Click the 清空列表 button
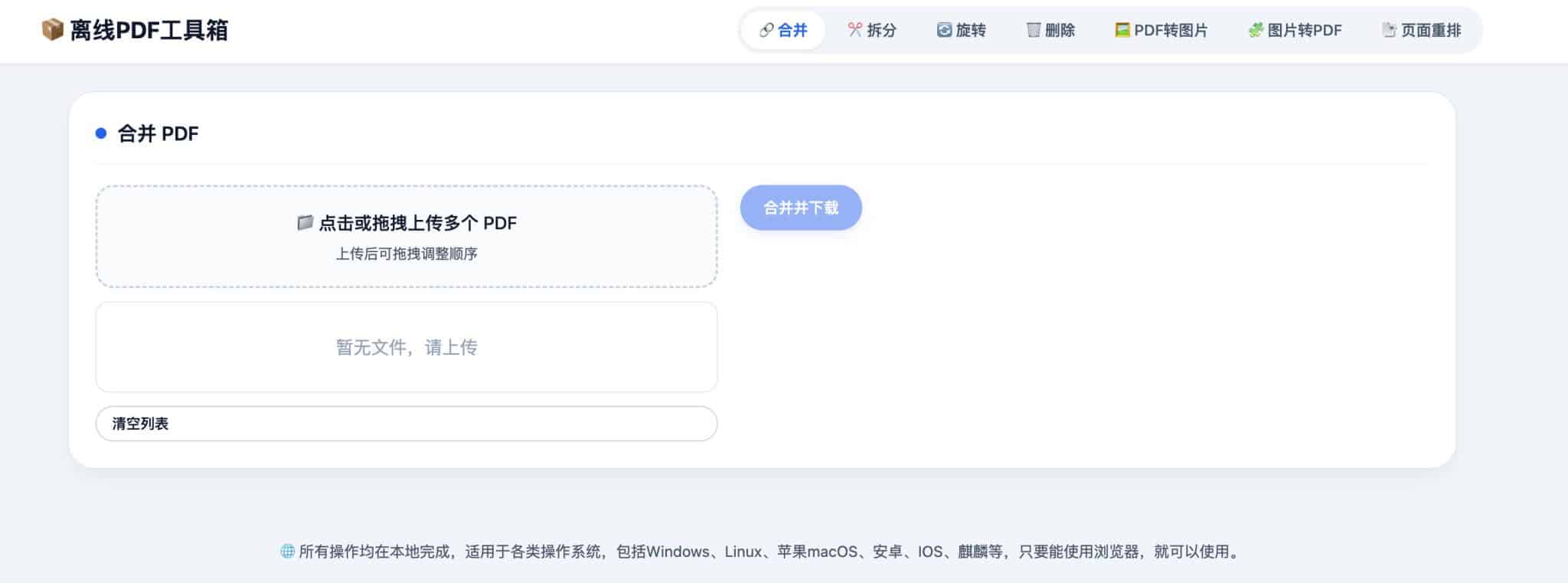The width and height of the screenshot is (1568, 583). [x=407, y=424]
